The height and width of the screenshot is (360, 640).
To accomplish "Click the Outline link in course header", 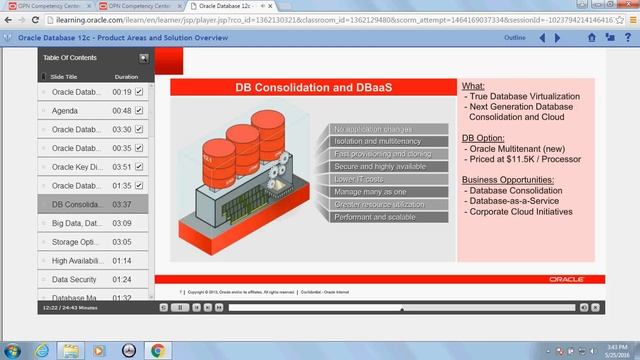I will (515, 38).
